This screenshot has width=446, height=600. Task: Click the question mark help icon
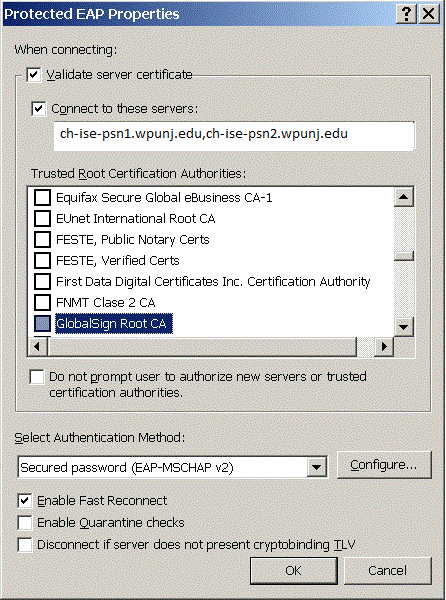406,15
